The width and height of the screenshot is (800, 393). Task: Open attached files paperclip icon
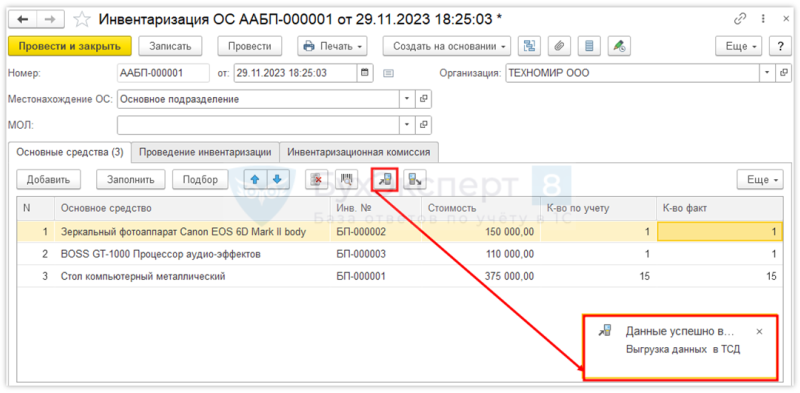point(559,46)
